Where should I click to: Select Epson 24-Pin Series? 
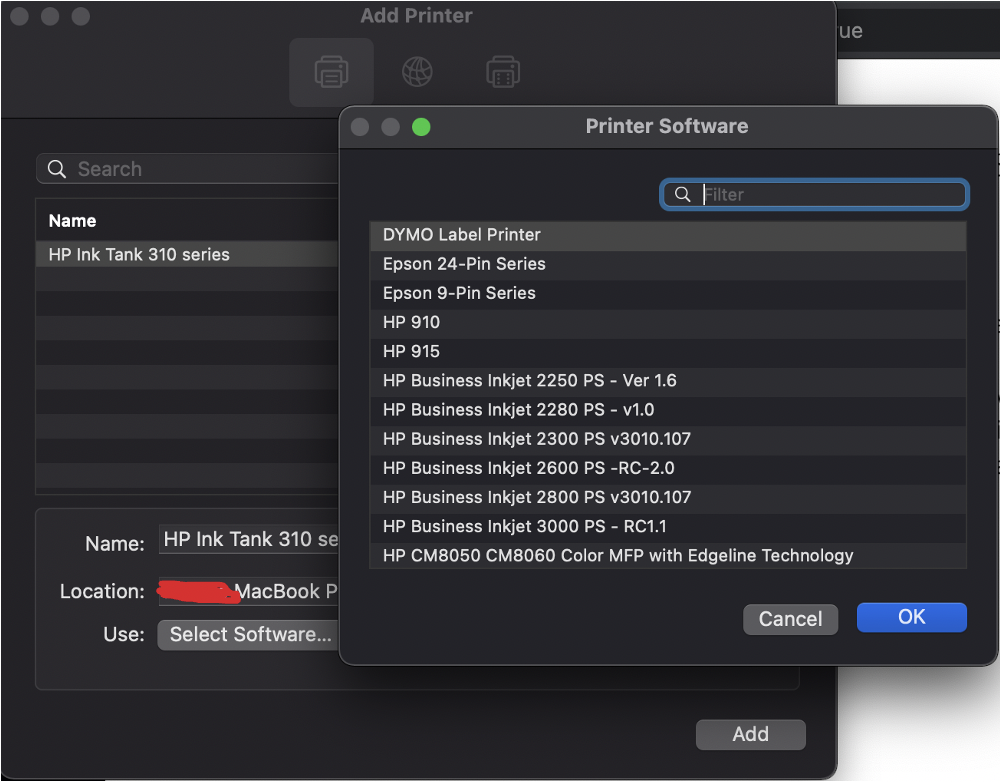(668, 264)
